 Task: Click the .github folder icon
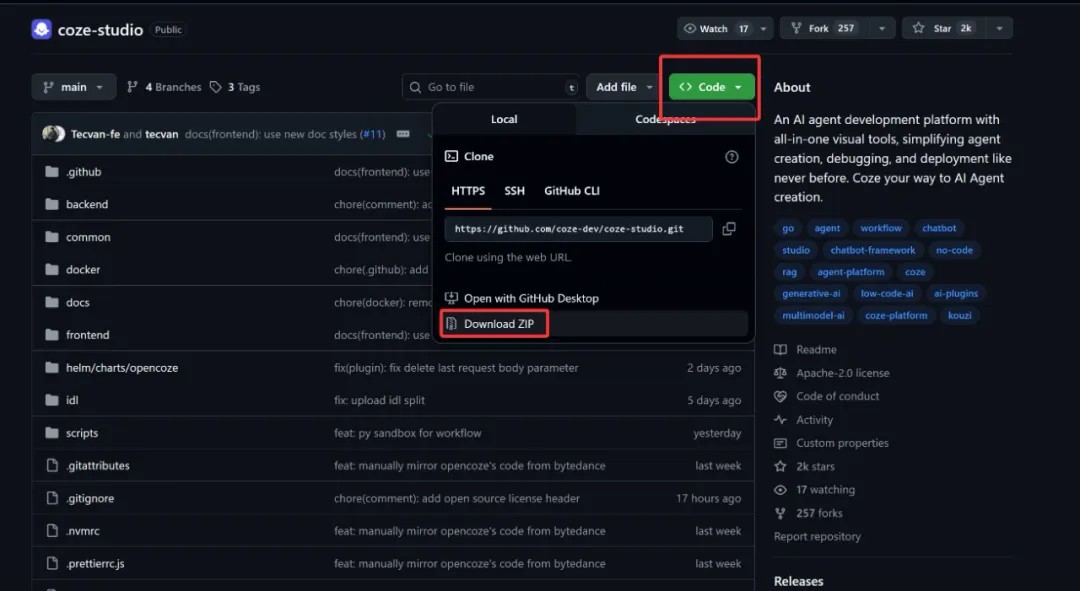click(52, 172)
